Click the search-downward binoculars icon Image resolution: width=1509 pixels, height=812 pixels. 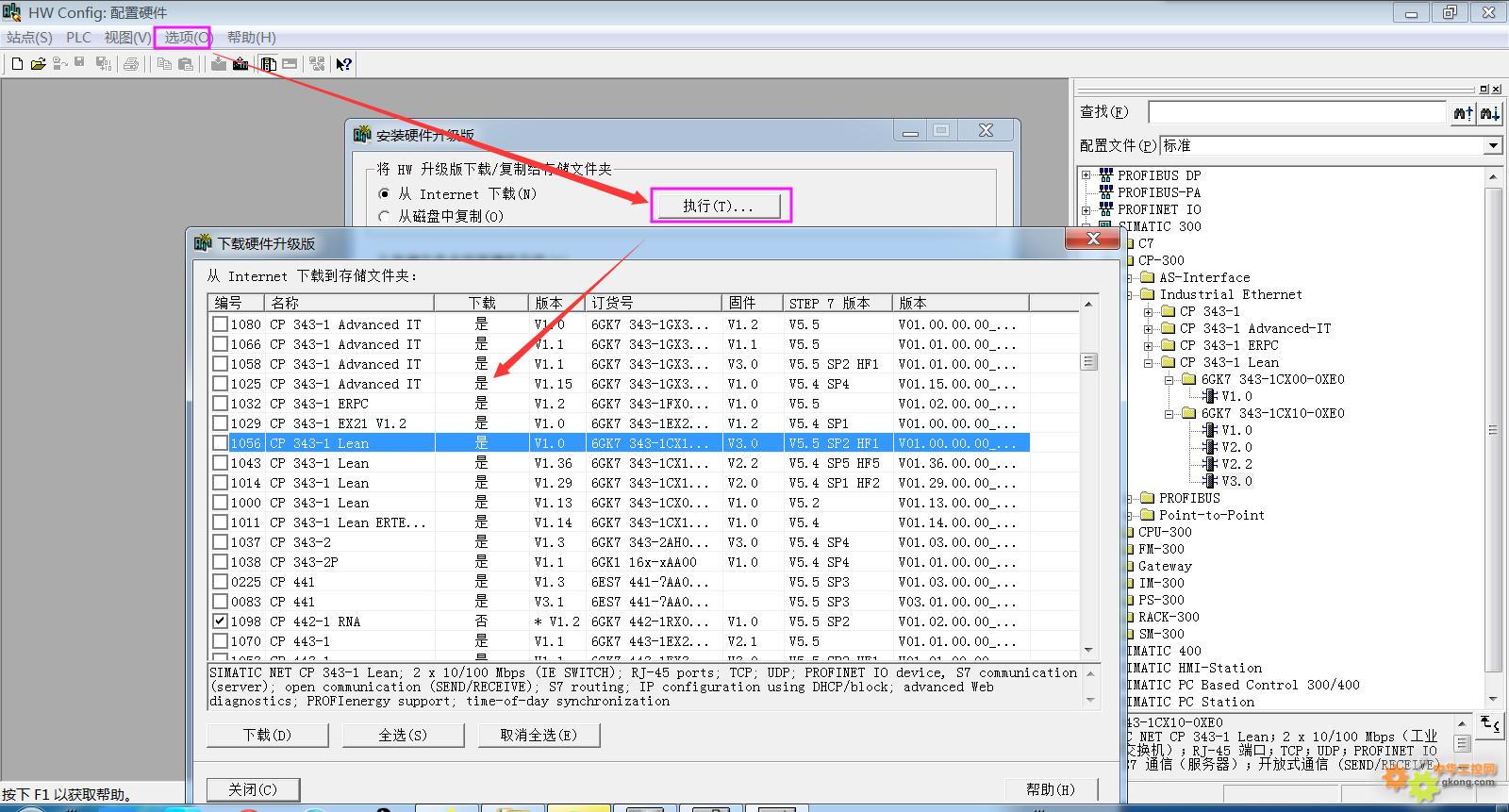pyautogui.click(x=1489, y=113)
